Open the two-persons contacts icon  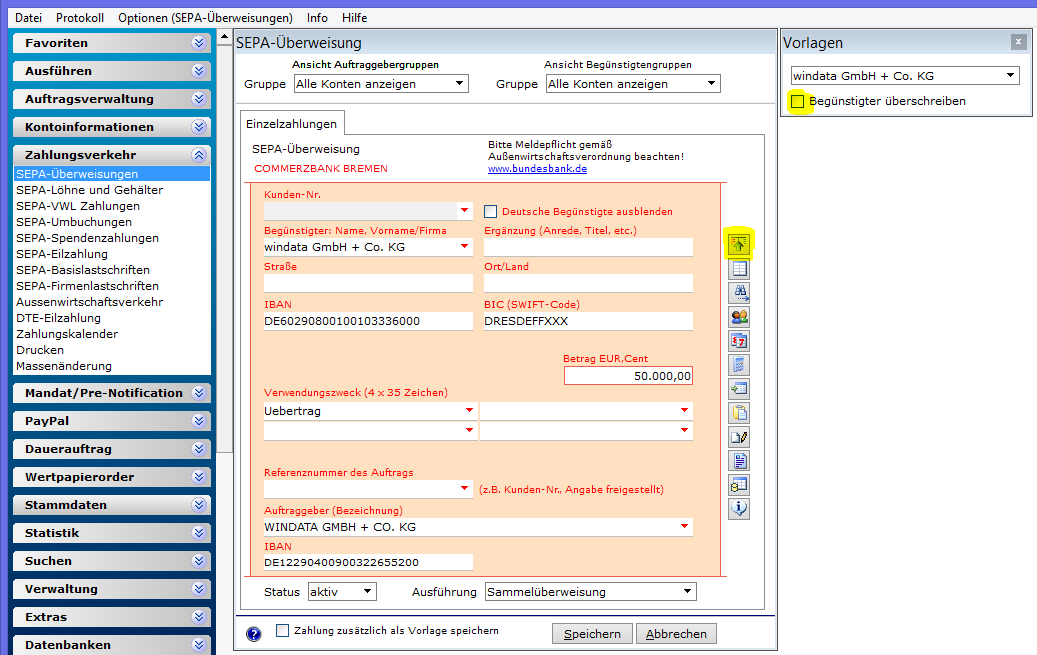click(x=739, y=317)
